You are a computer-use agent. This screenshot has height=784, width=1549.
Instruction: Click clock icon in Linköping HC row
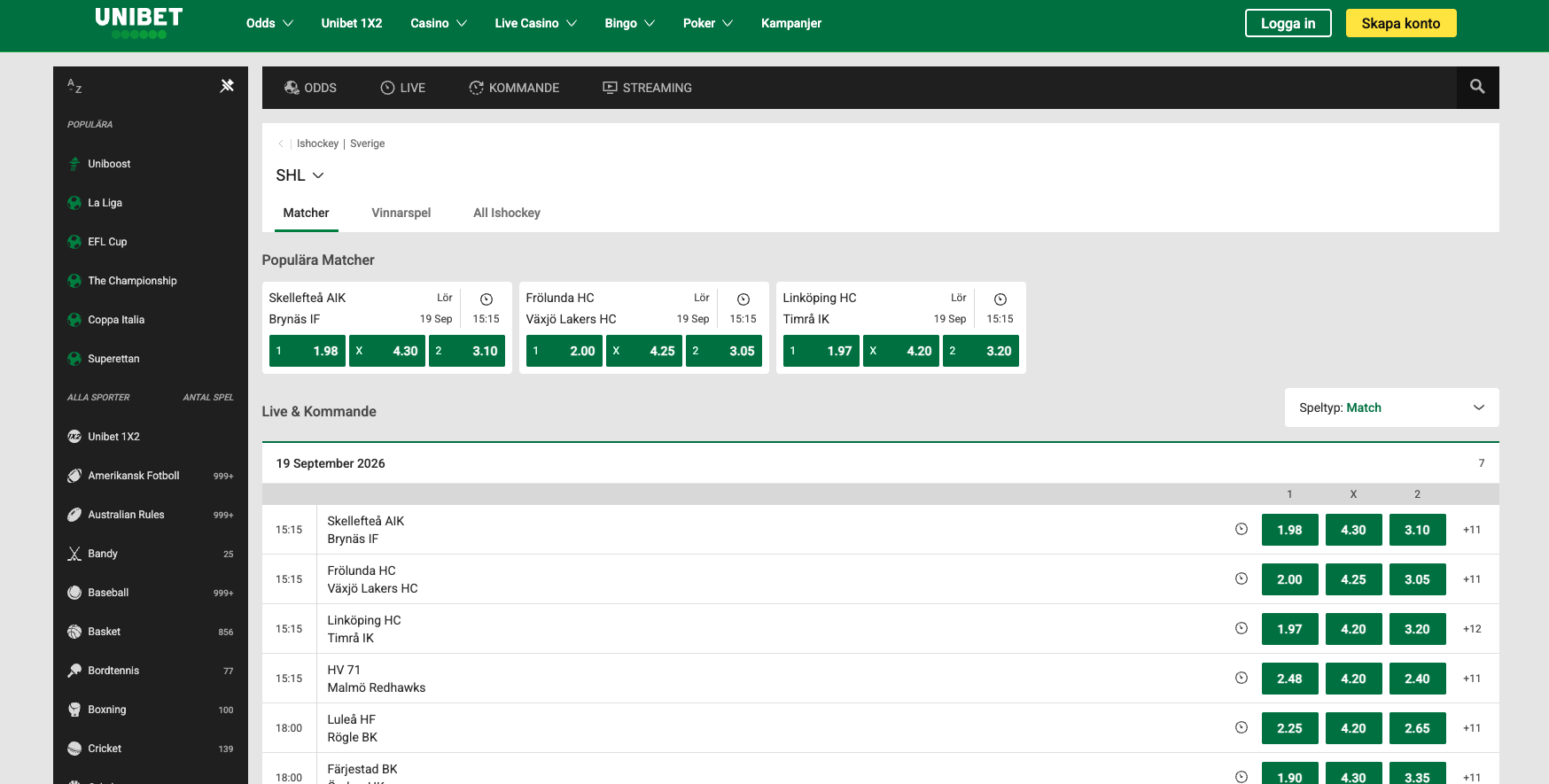[x=1242, y=628]
